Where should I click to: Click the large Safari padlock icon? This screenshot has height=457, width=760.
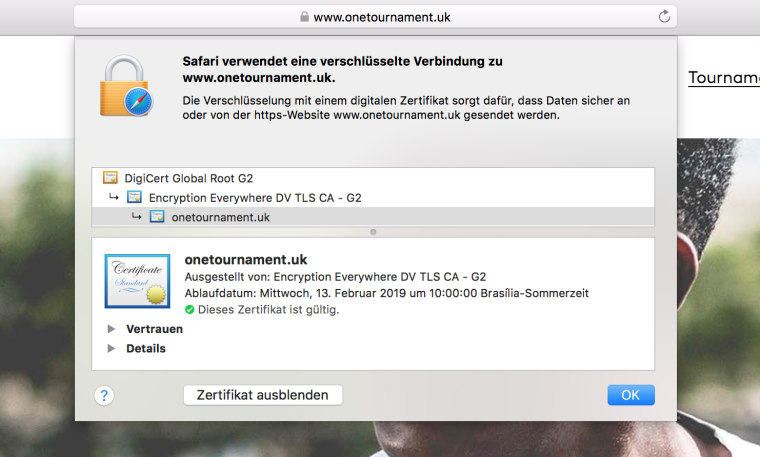129,86
